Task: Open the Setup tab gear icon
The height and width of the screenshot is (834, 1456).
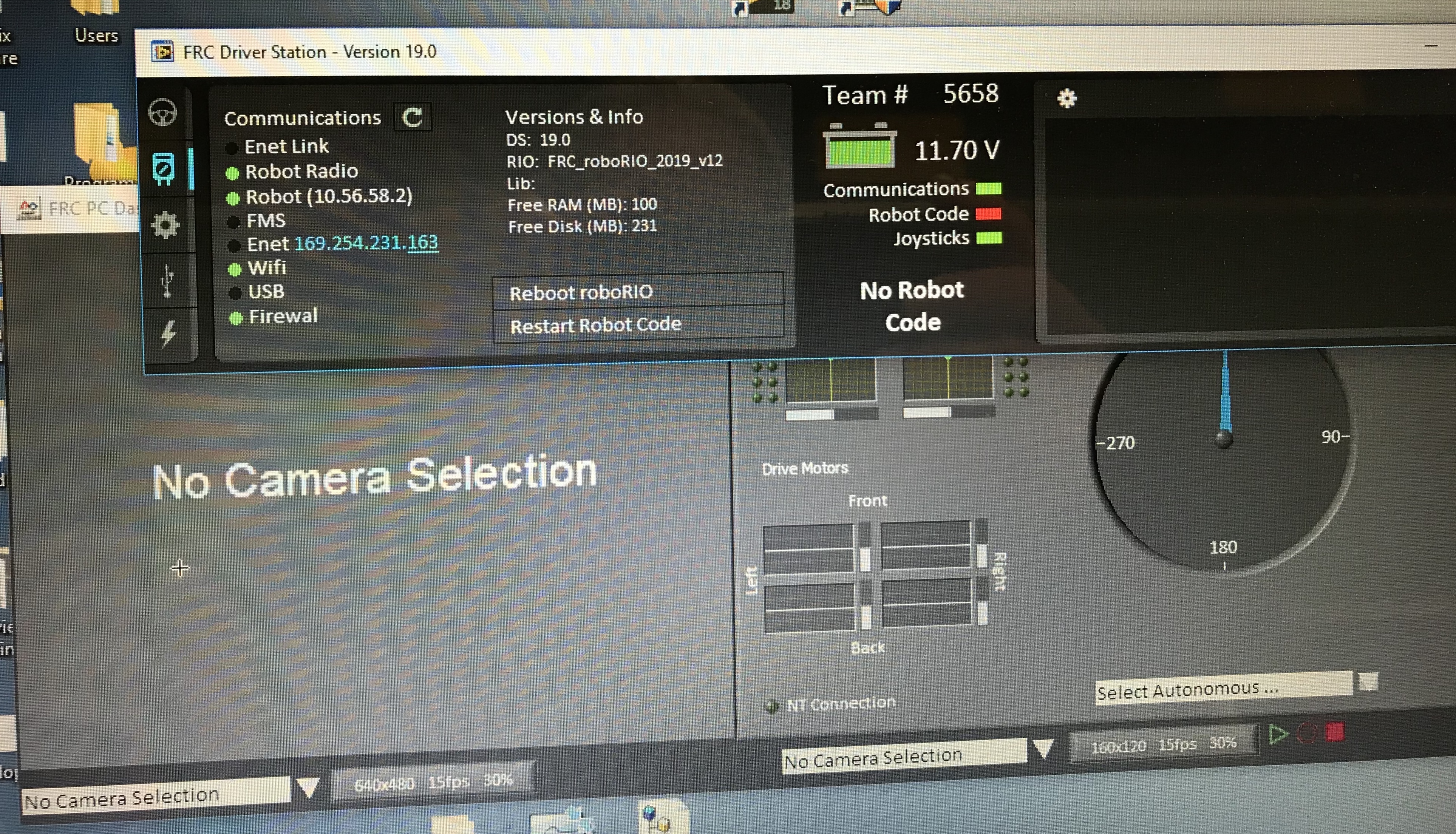Action: (x=165, y=224)
